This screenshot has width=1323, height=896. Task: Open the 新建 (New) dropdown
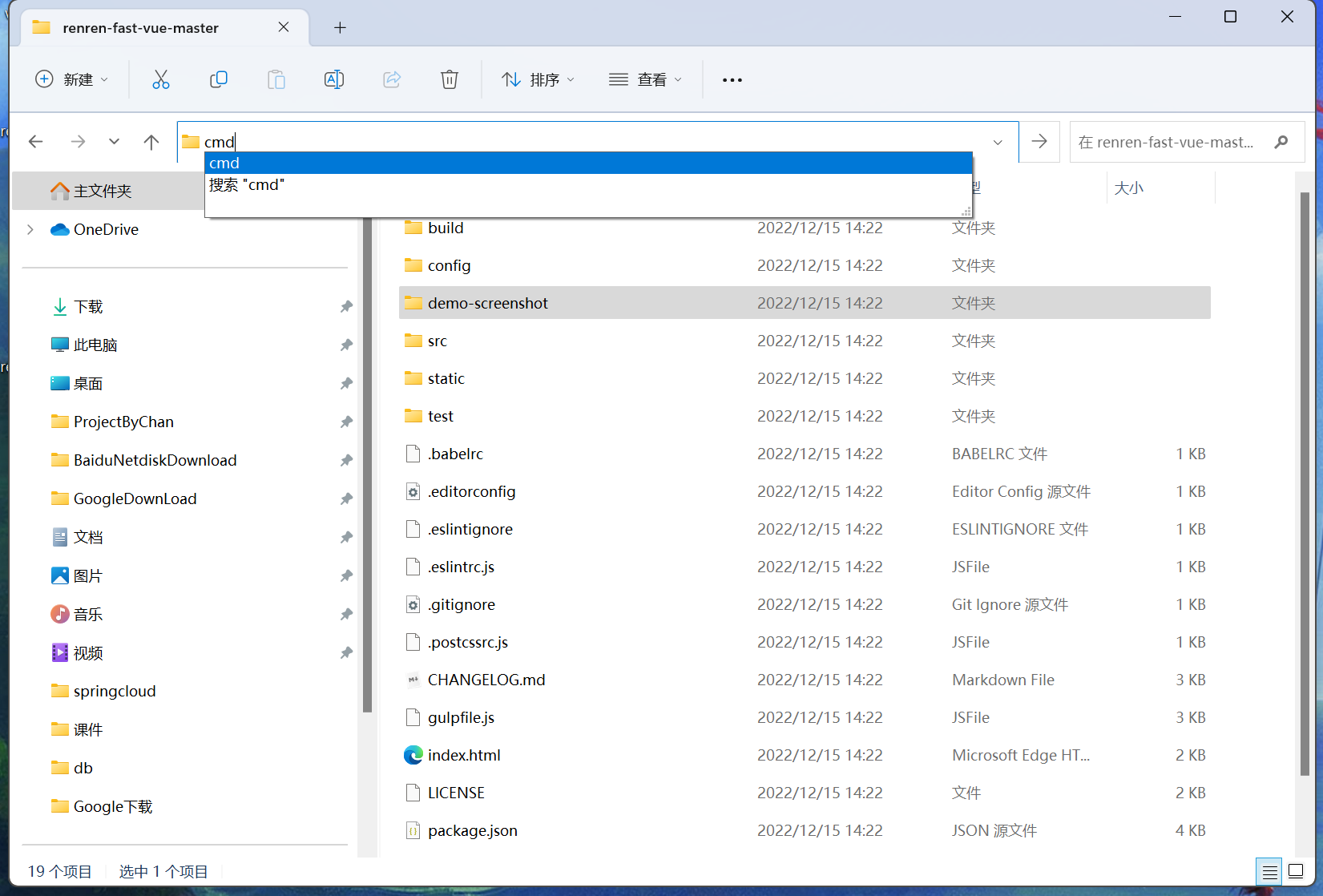[x=71, y=79]
